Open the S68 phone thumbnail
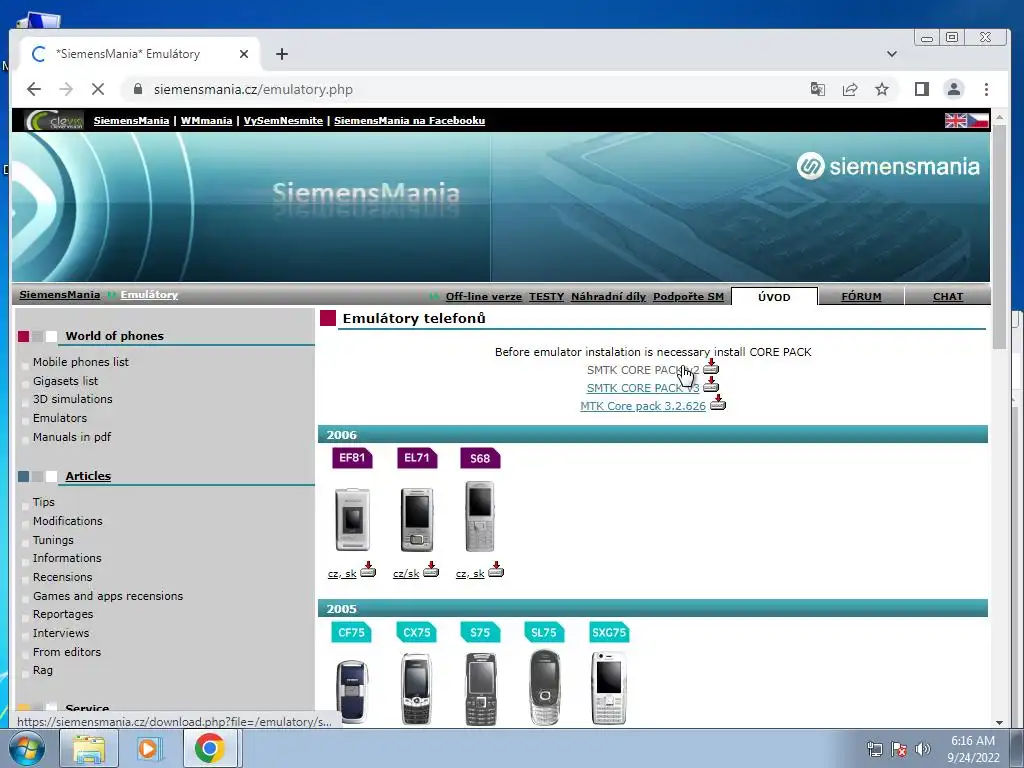 (x=480, y=517)
